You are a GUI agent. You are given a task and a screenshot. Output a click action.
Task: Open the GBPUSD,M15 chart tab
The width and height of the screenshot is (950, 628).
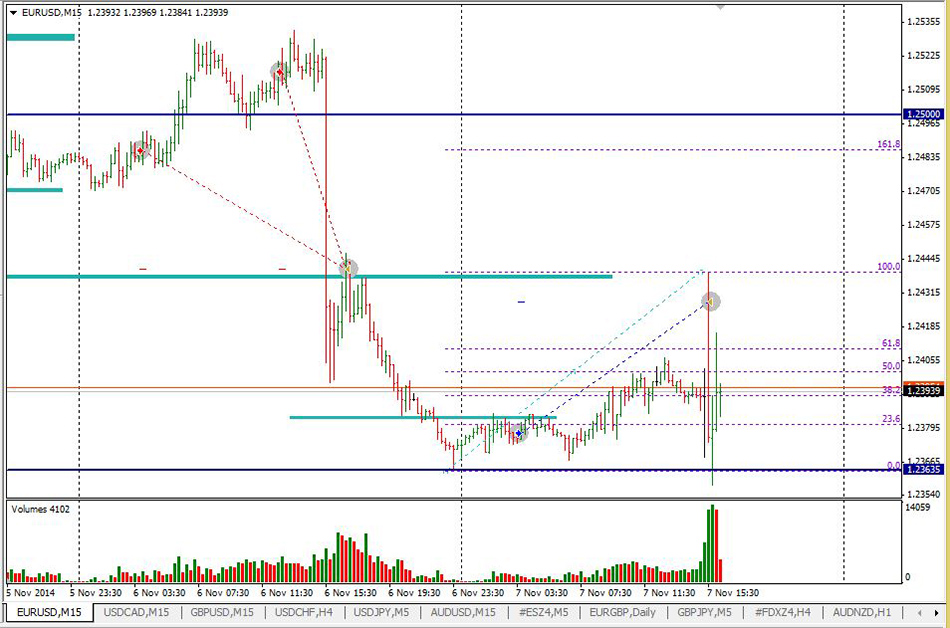pos(223,612)
